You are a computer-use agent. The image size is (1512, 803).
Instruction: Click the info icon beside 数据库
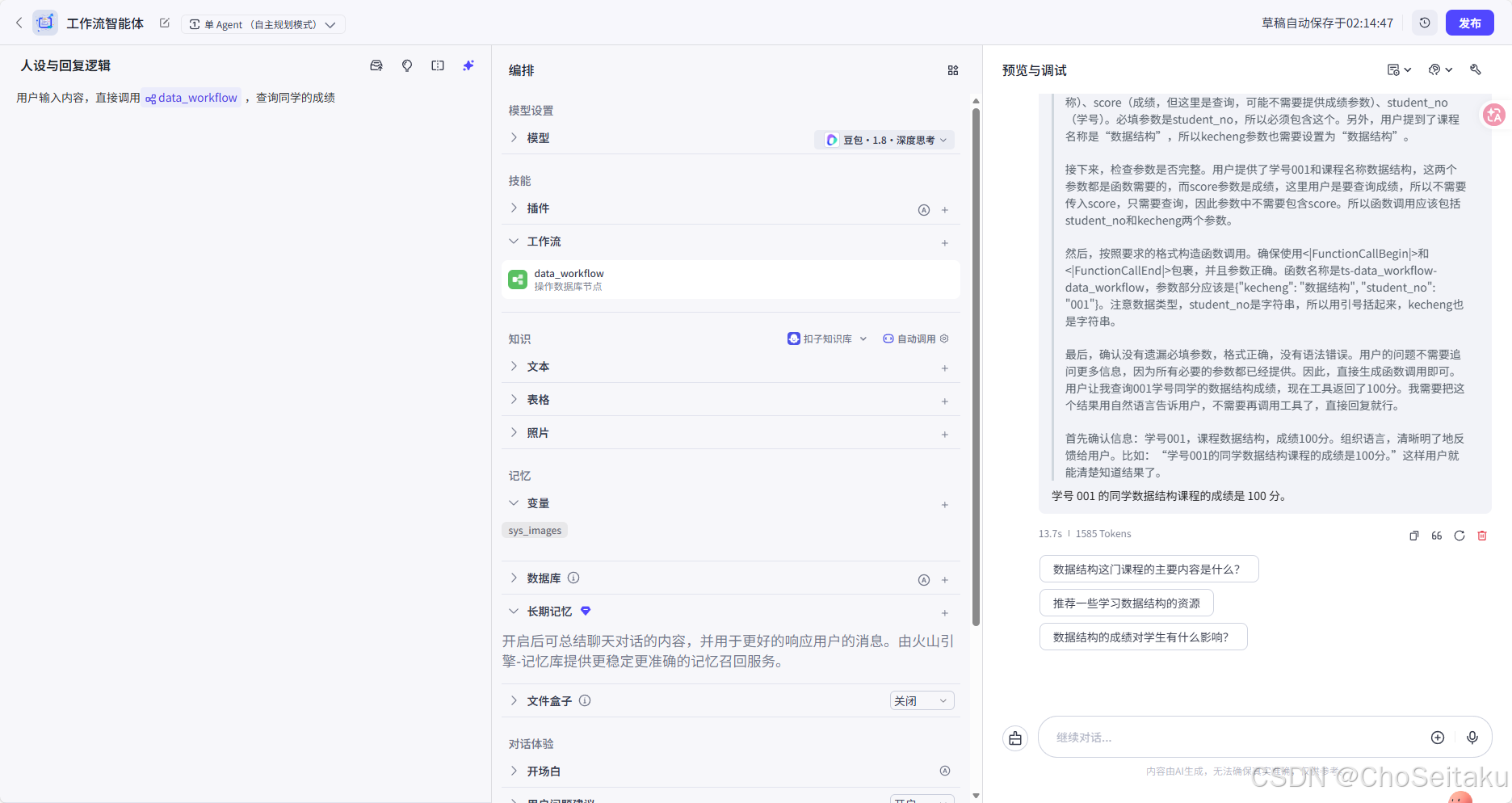click(x=573, y=578)
